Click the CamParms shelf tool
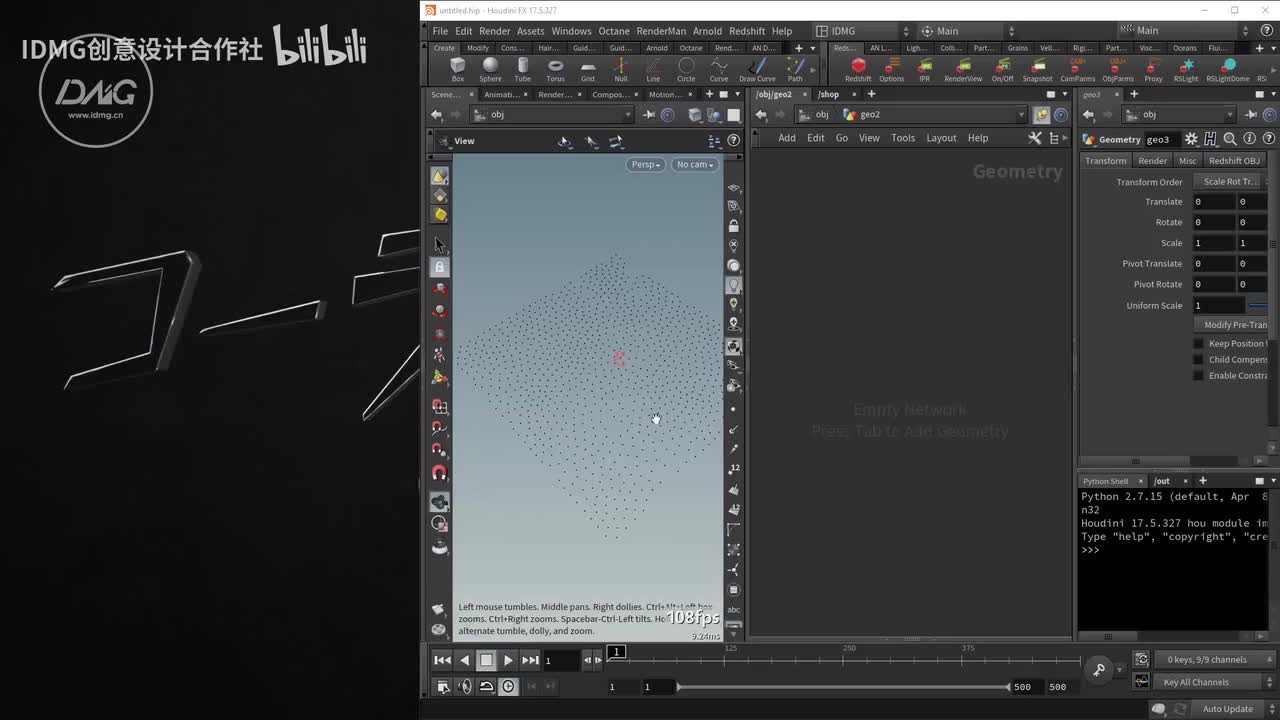The height and width of the screenshot is (720, 1280). click(x=1078, y=70)
